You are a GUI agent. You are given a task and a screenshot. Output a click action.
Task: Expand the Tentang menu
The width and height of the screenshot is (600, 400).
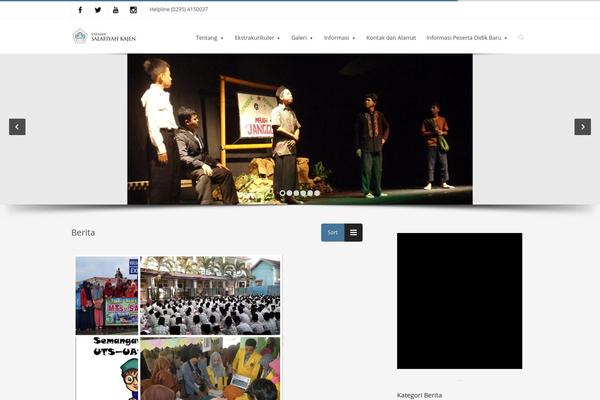point(209,38)
